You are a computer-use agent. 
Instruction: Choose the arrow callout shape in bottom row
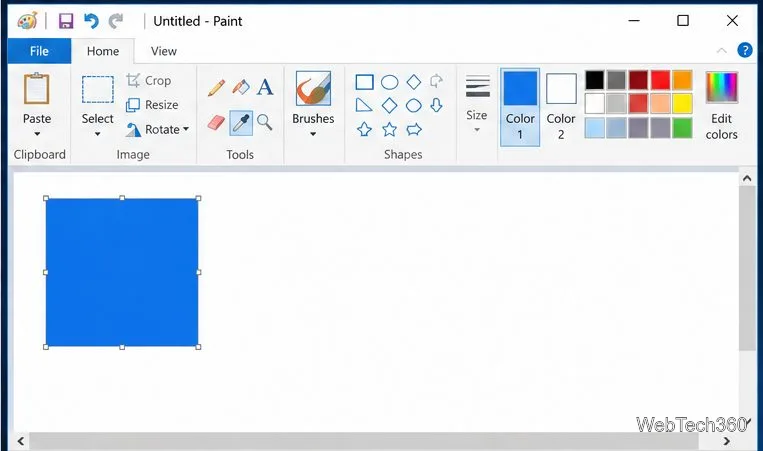click(x=414, y=129)
